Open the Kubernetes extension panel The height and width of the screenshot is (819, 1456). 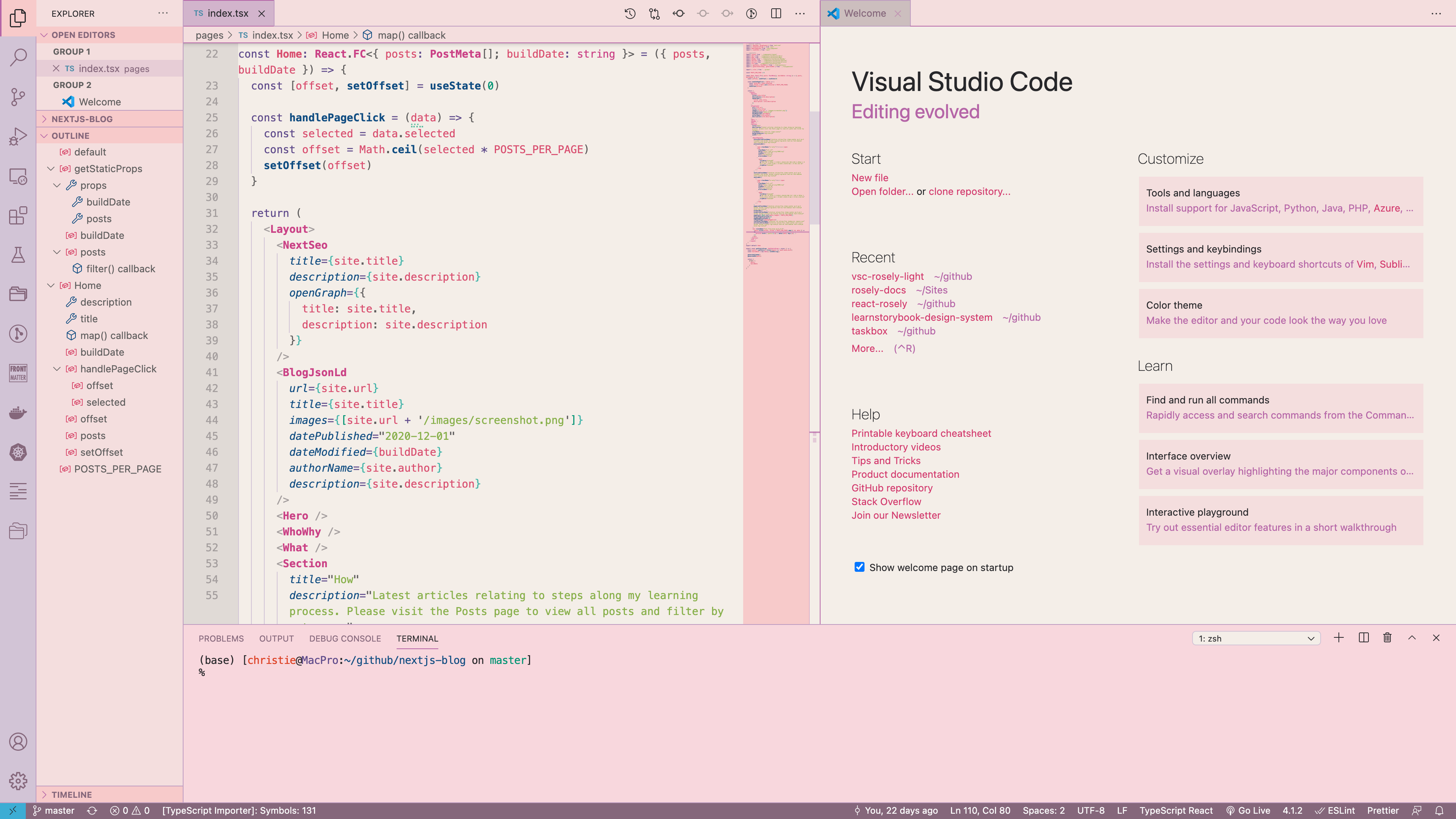[19, 453]
